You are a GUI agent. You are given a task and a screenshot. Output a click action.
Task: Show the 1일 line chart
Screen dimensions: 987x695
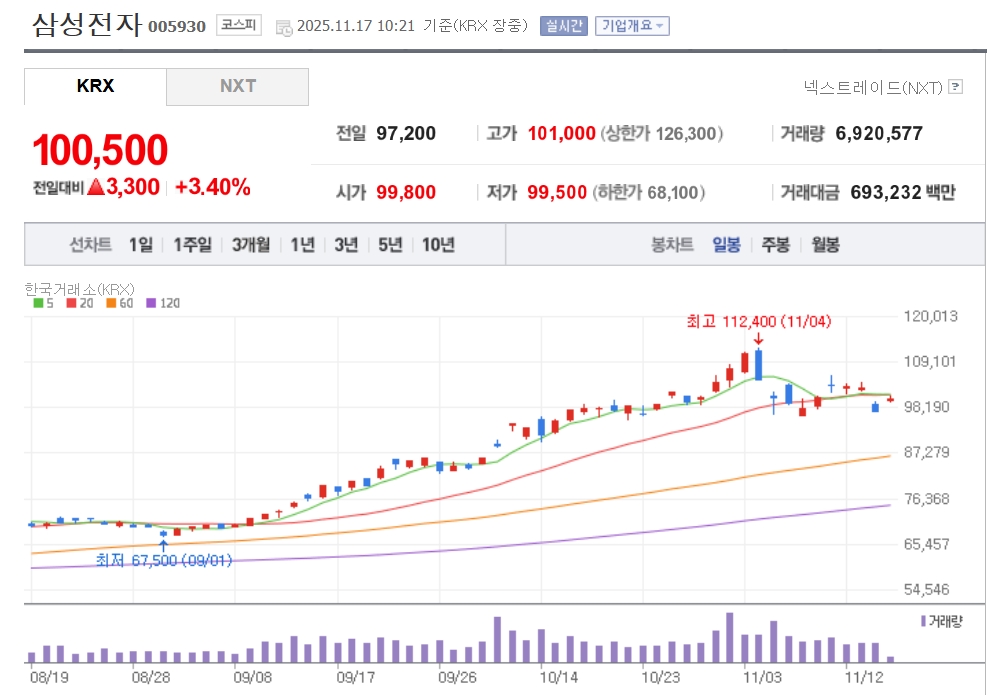click(x=141, y=245)
